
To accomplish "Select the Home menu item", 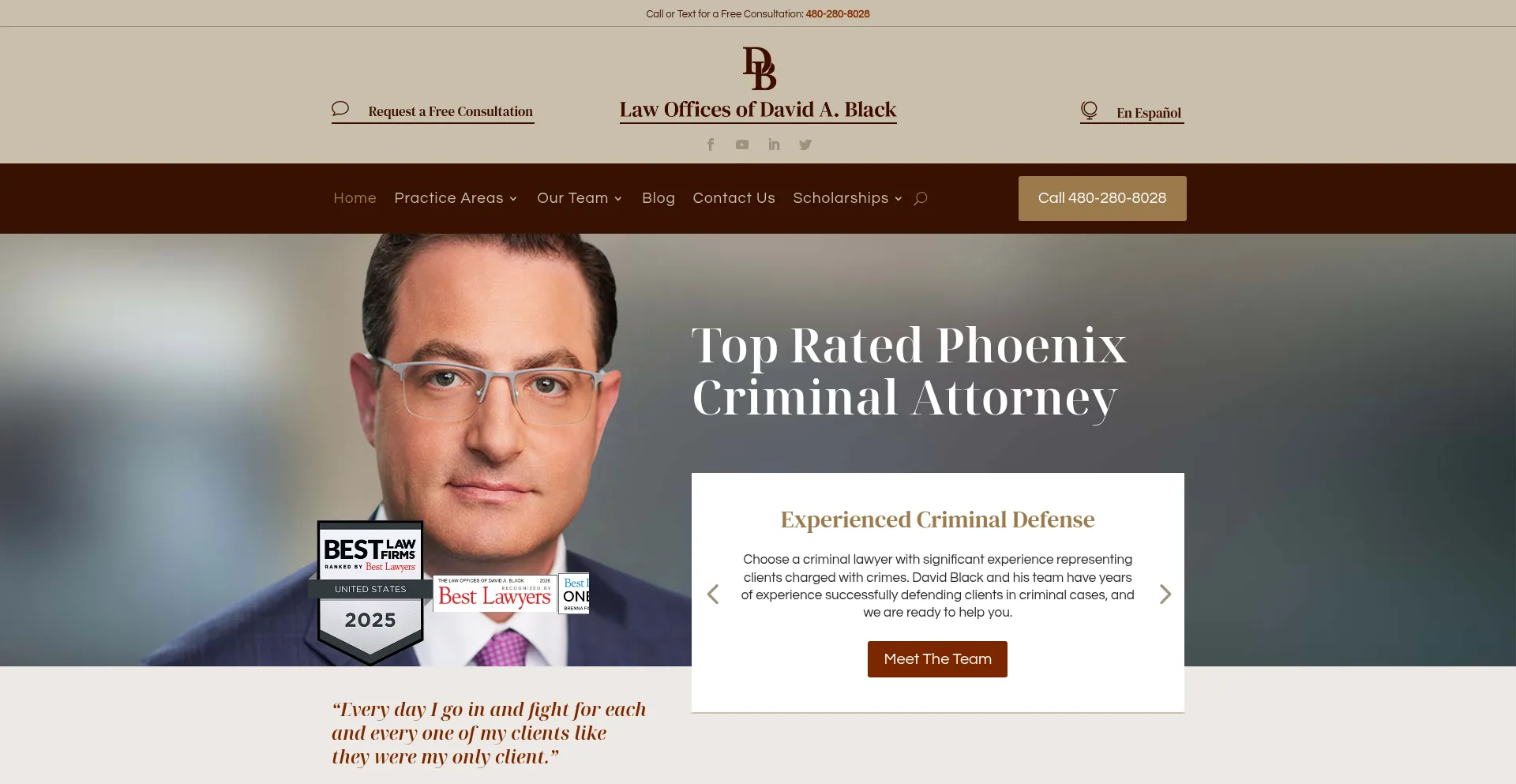I will pyautogui.click(x=355, y=198).
